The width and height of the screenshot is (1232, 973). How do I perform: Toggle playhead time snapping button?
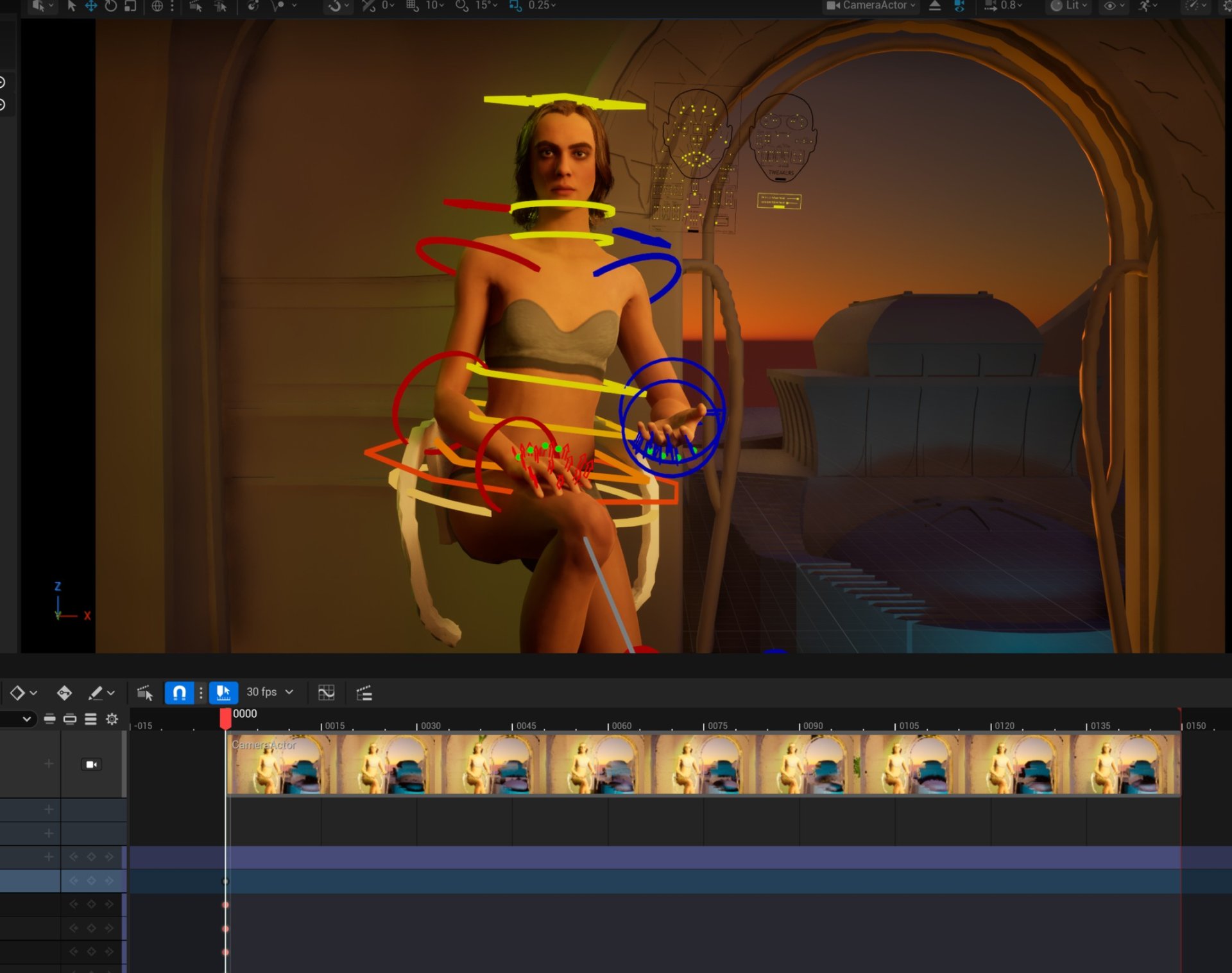pos(223,693)
